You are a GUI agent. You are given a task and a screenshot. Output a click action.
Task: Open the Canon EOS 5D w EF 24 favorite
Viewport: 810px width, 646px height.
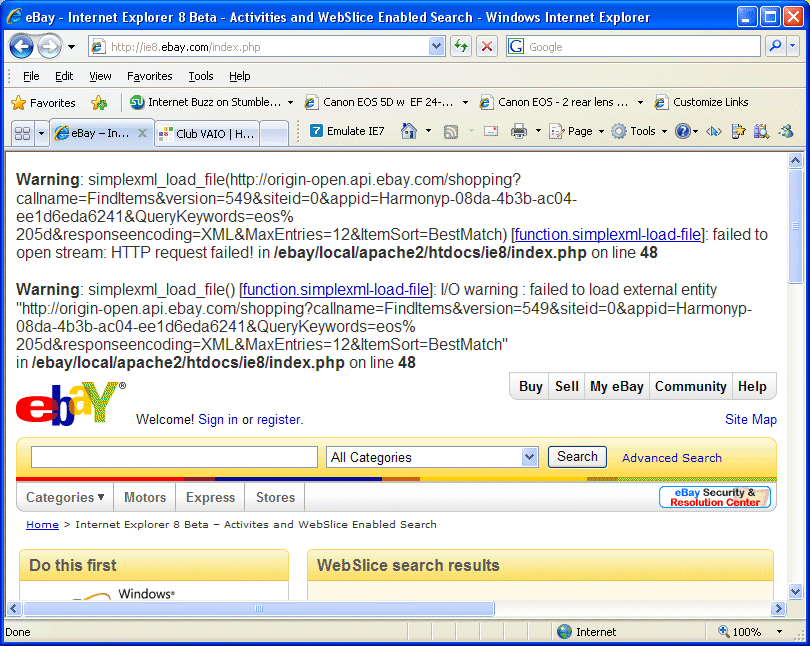379,102
